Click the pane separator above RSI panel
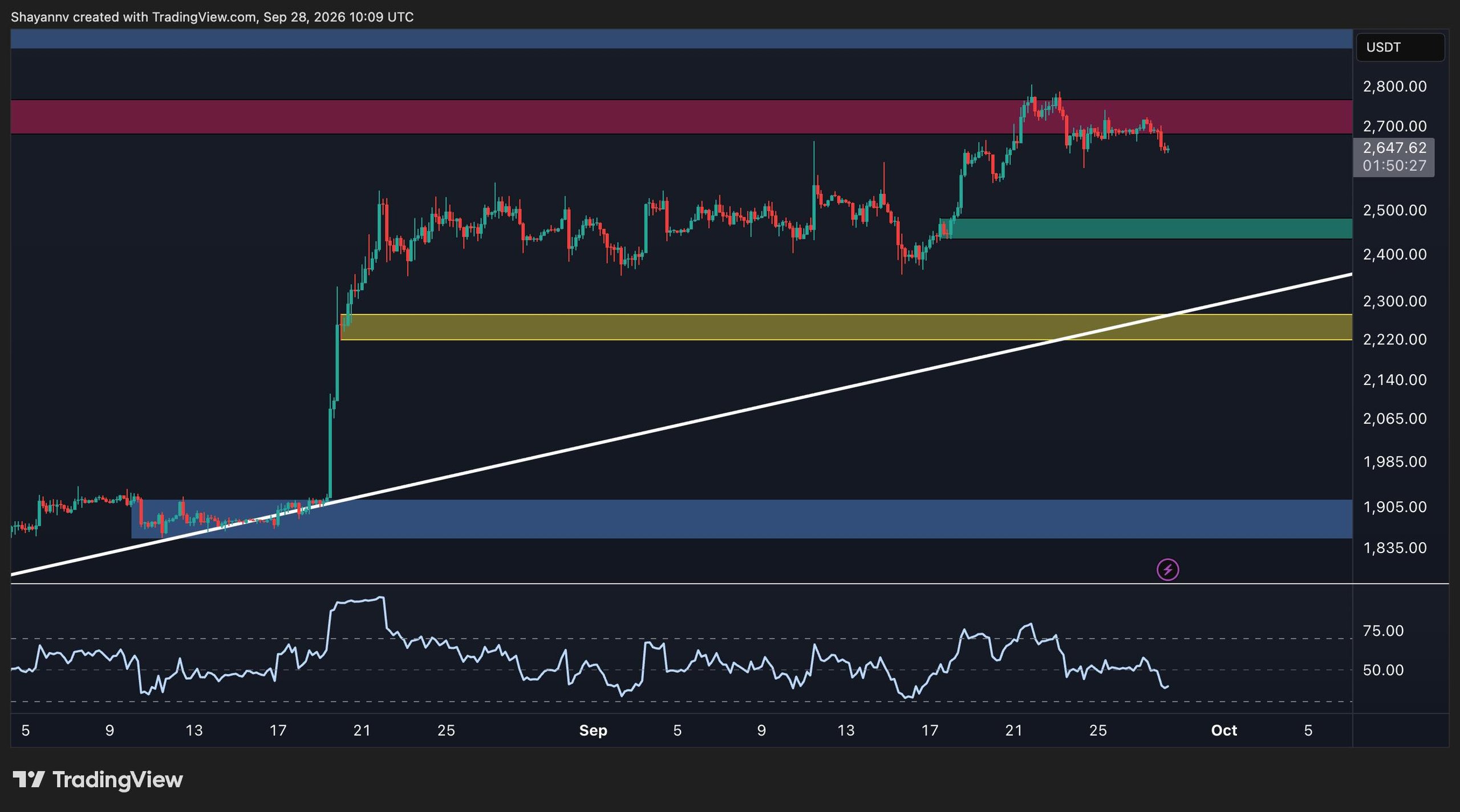The height and width of the screenshot is (812, 1460). point(730,583)
